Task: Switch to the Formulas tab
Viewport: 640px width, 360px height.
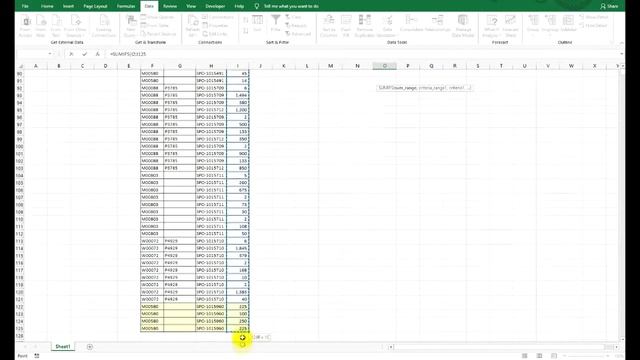Action: point(126,6)
